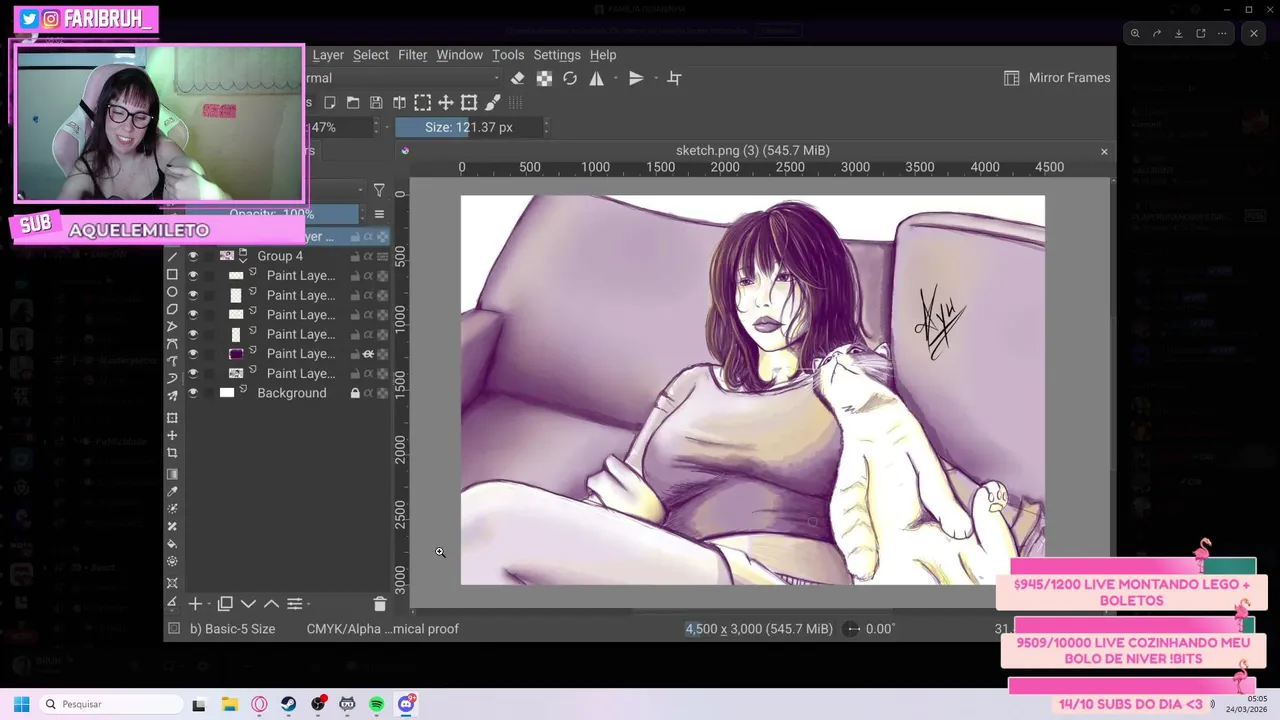
Task: Select the Enclose and fill tool
Action: click(x=172, y=561)
